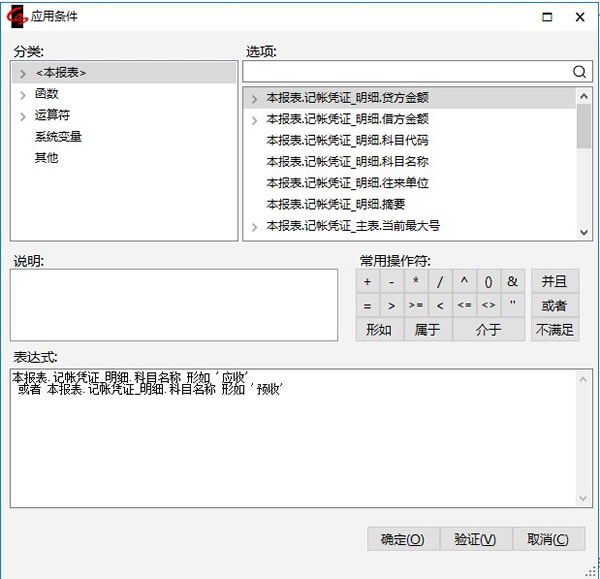Image resolution: width=600 pixels, height=579 pixels.
Task: Insert the not-equal <> operator
Action: 488,306
